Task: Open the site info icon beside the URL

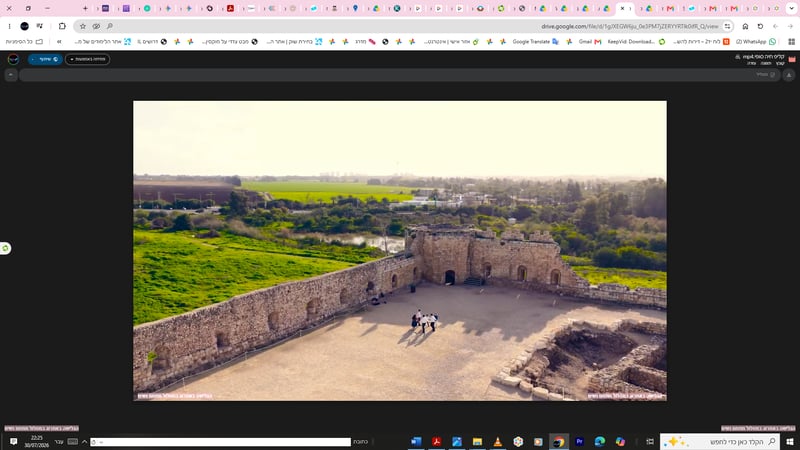Action: (x=728, y=26)
